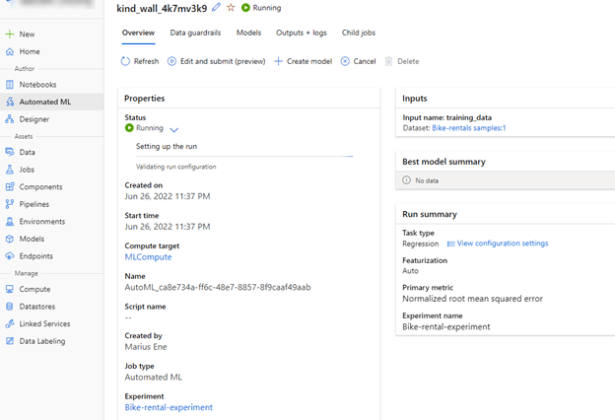This screenshot has width=615, height=420.
Task: Open Bike-rentals samples:1 dataset link
Action: [469, 128]
